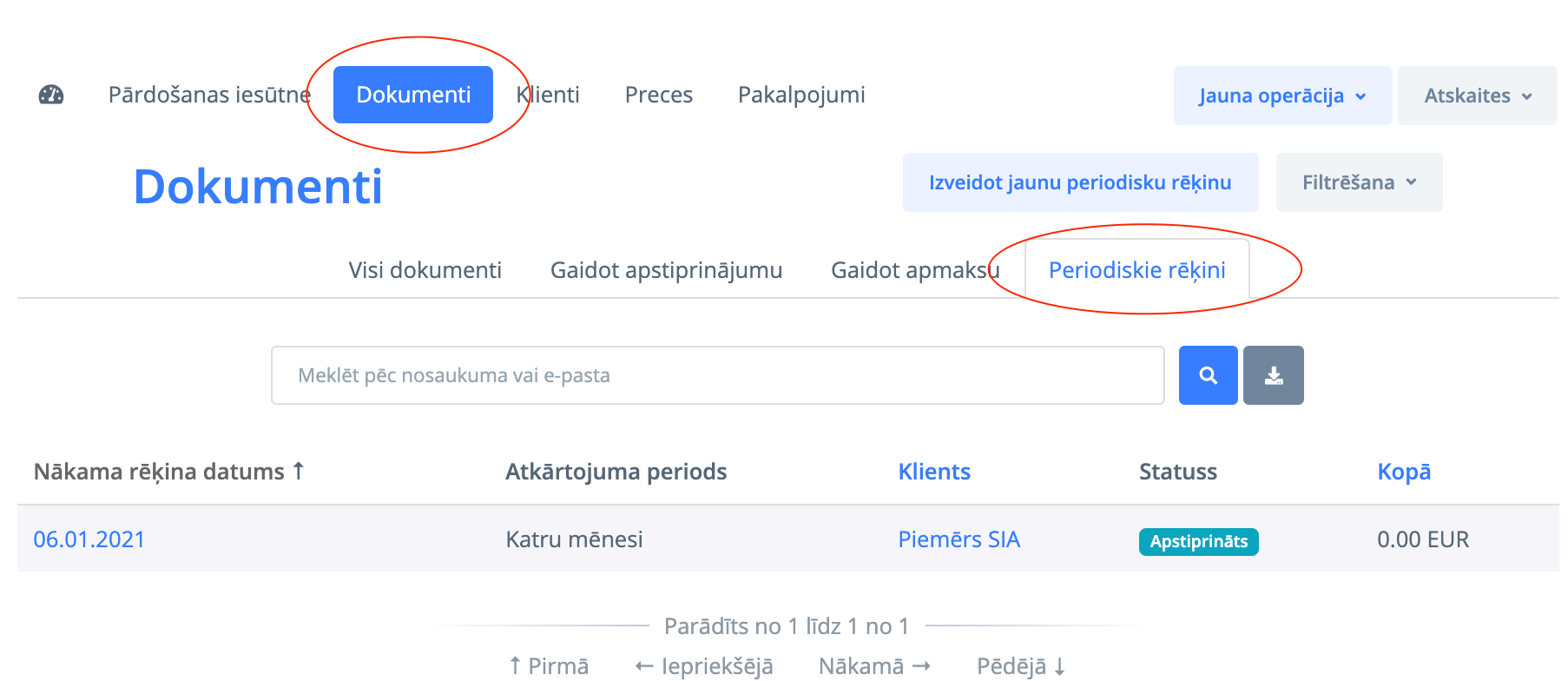
Task: Sort table by Kopā column header
Action: pos(1403,472)
